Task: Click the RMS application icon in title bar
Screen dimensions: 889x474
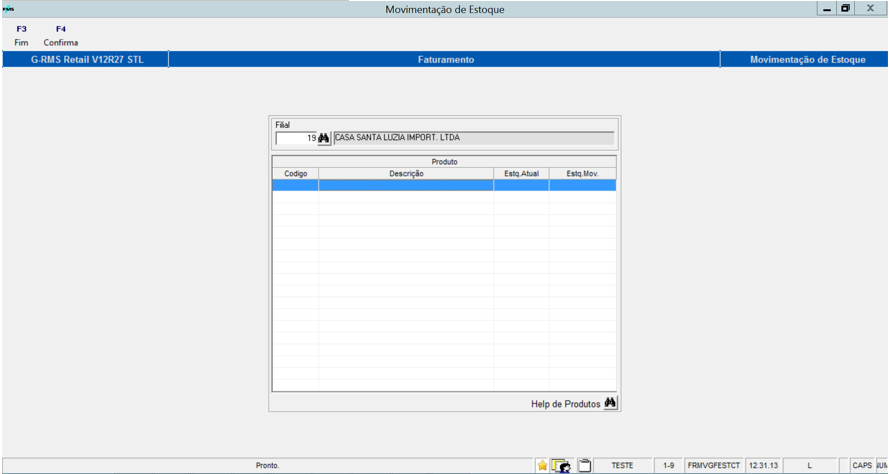Action: point(8,9)
